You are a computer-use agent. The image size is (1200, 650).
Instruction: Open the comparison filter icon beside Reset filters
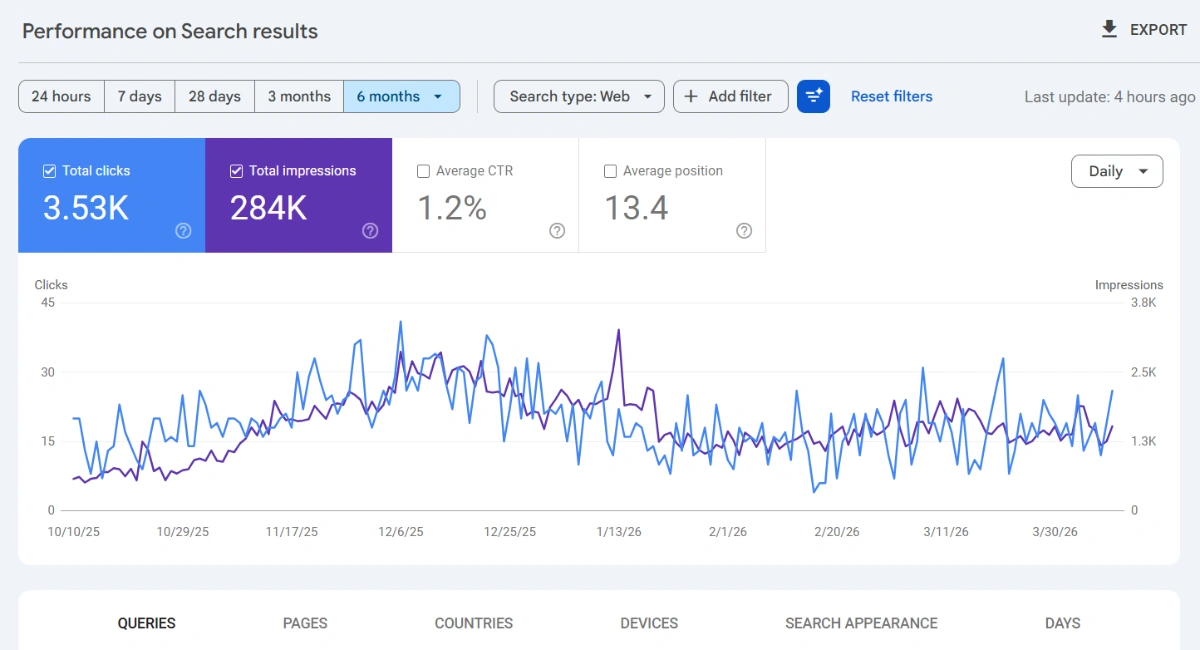(x=813, y=96)
